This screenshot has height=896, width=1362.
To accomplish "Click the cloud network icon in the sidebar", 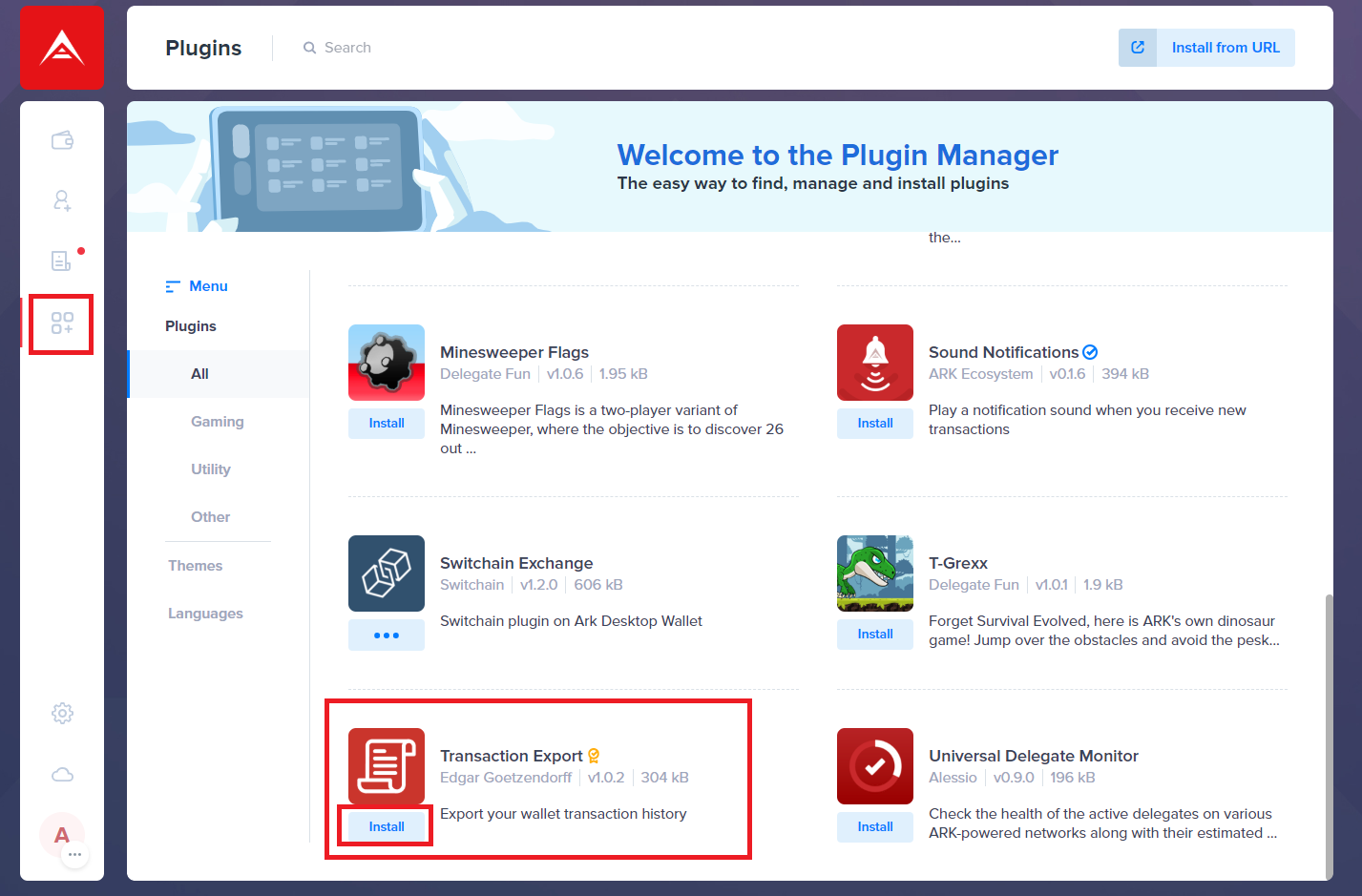I will click(62, 774).
